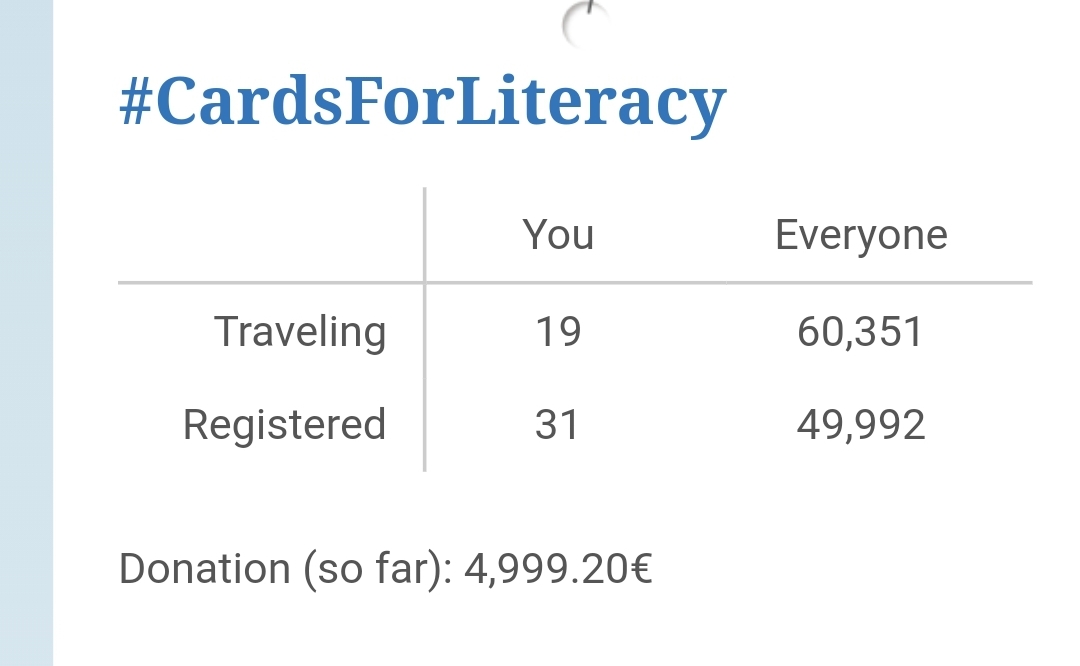The image size is (1080, 666).
Task: Click the circular pin hole icon at top
Action: point(586,24)
